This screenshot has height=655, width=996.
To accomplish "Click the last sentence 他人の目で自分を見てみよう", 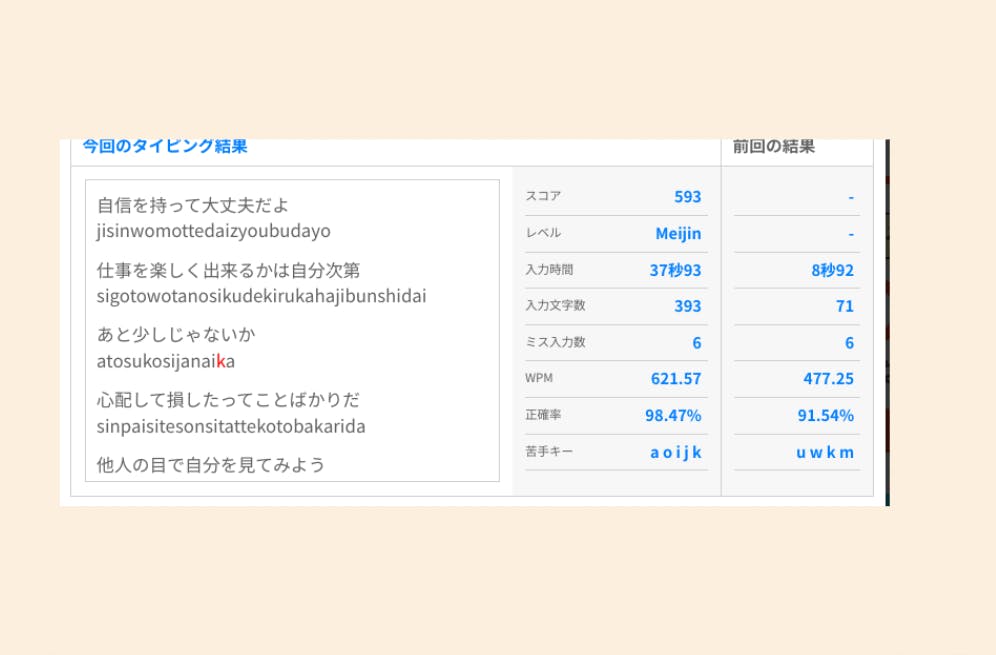I will [x=211, y=465].
